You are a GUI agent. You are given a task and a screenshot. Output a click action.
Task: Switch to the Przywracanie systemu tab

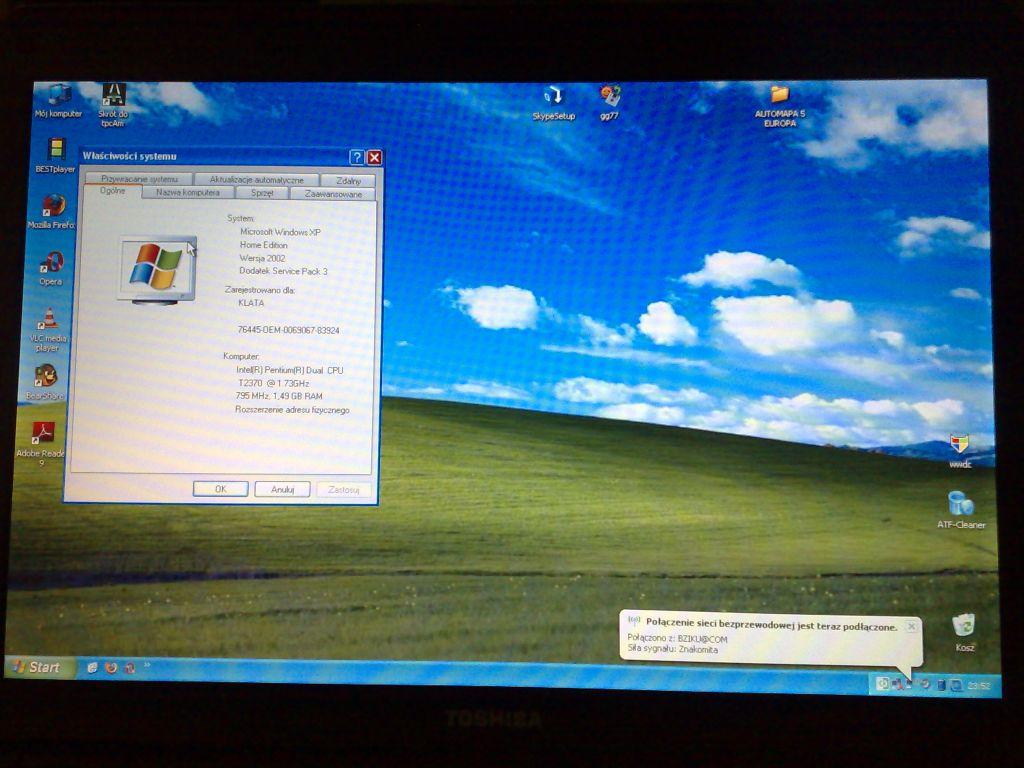point(139,179)
